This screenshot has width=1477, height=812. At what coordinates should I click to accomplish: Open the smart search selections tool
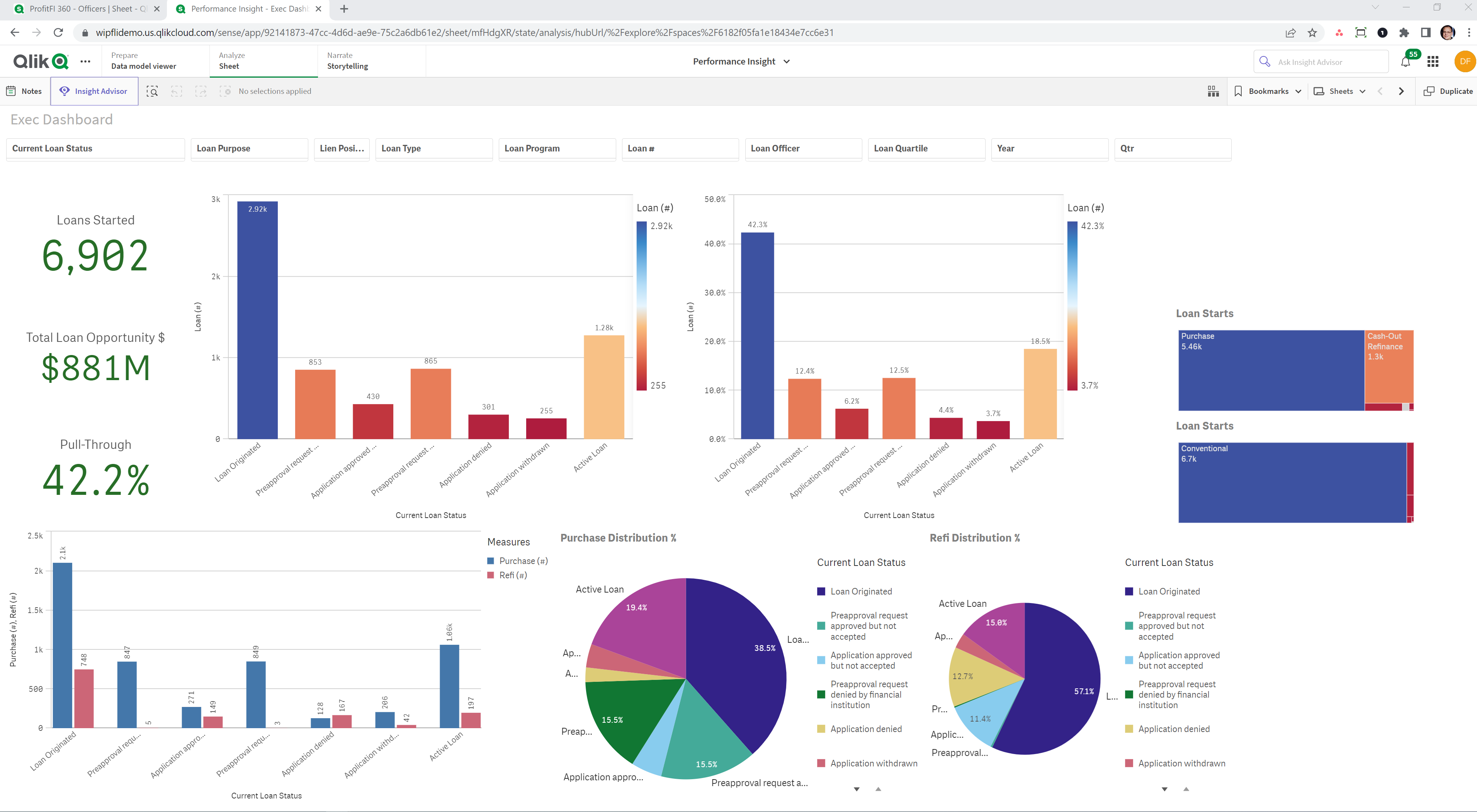tap(152, 91)
